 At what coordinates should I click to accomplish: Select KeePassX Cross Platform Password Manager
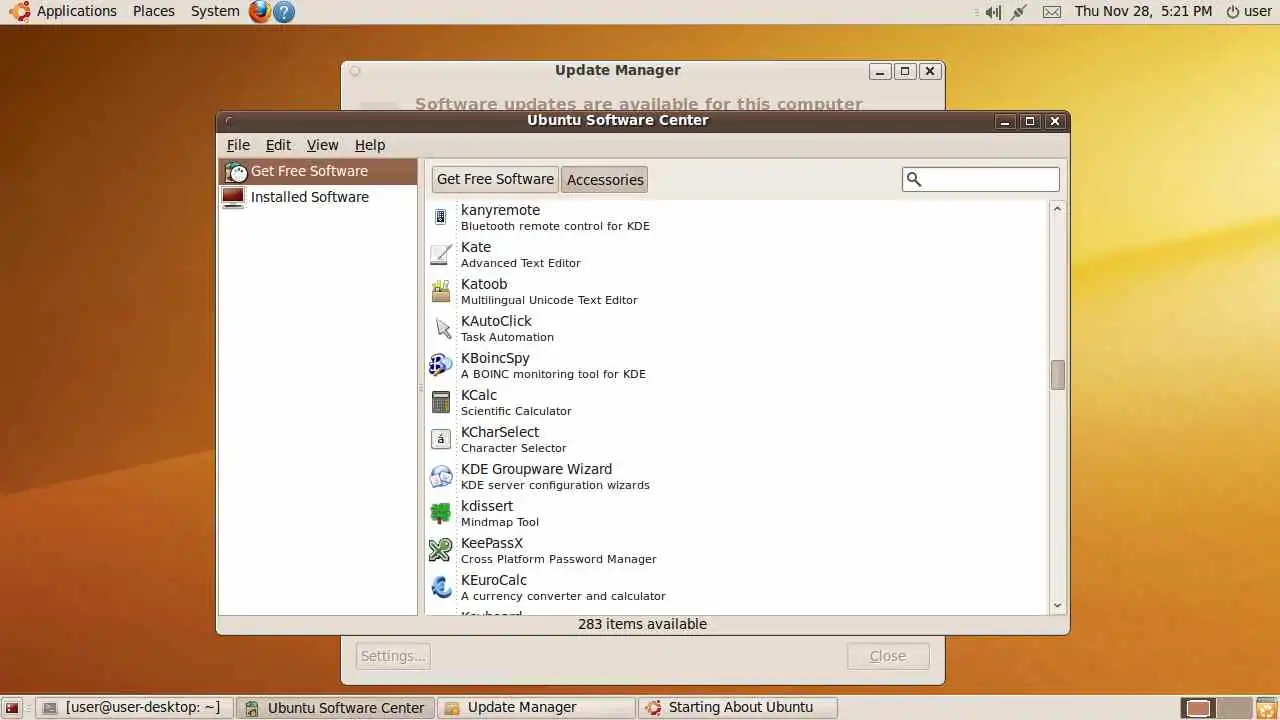[x=737, y=550]
